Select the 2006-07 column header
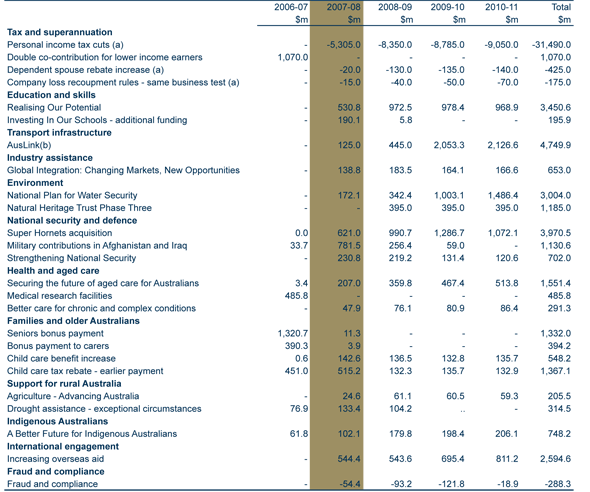Screen dimensions: 590x492 coord(291,7)
